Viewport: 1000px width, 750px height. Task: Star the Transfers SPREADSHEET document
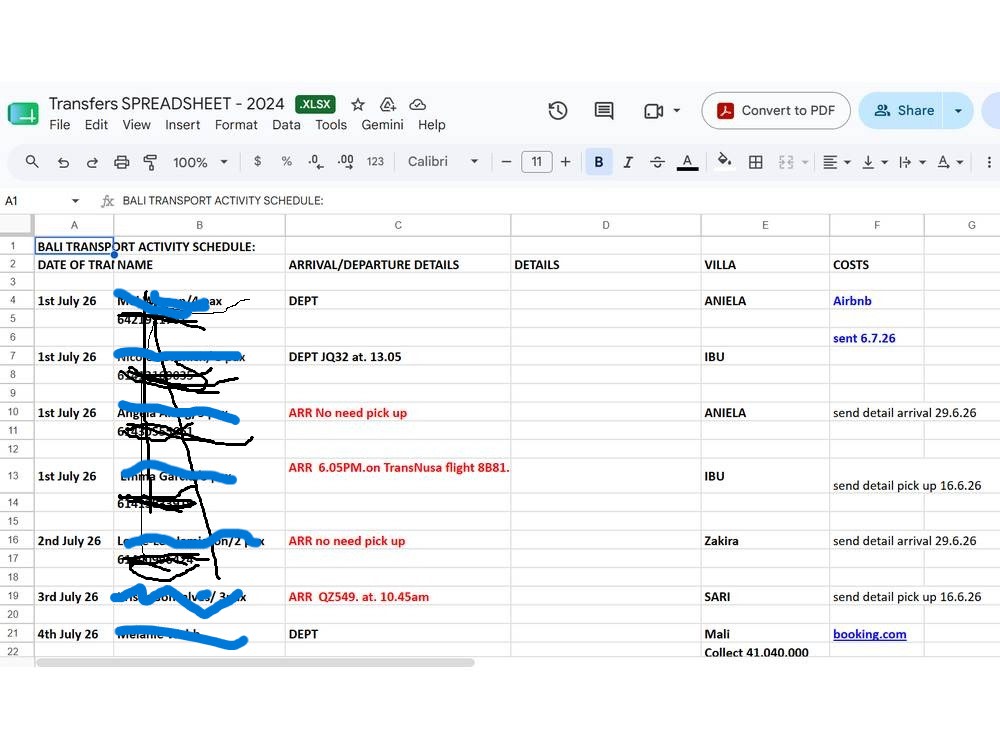point(358,105)
